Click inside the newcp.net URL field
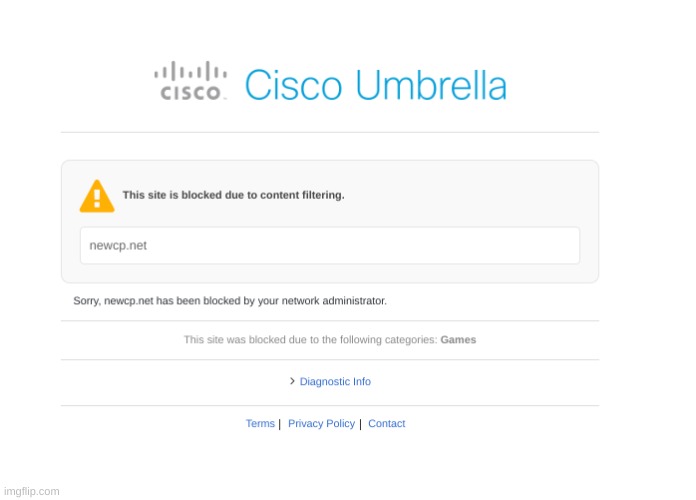Viewport: 696px width, 500px height. click(x=330, y=246)
